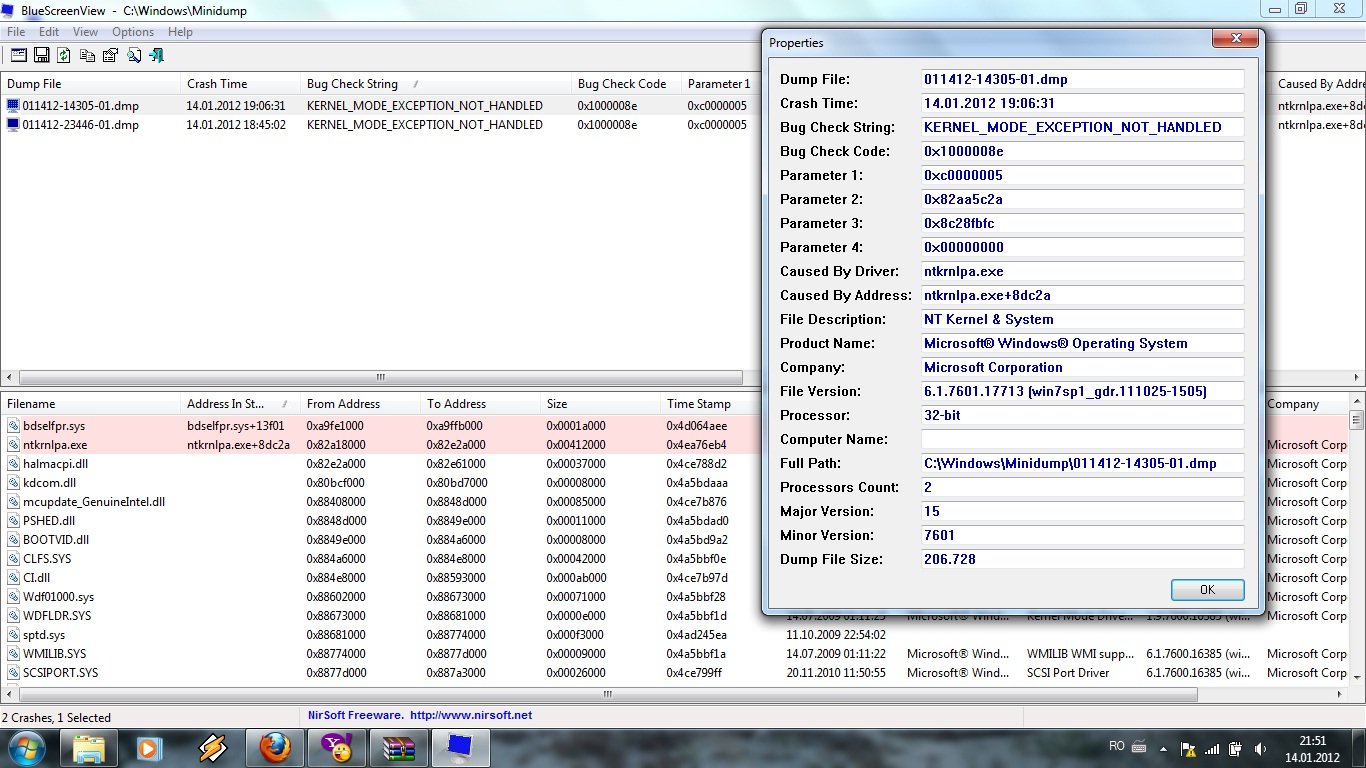
Task: Open the View menu
Action: pyautogui.click(x=85, y=32)
